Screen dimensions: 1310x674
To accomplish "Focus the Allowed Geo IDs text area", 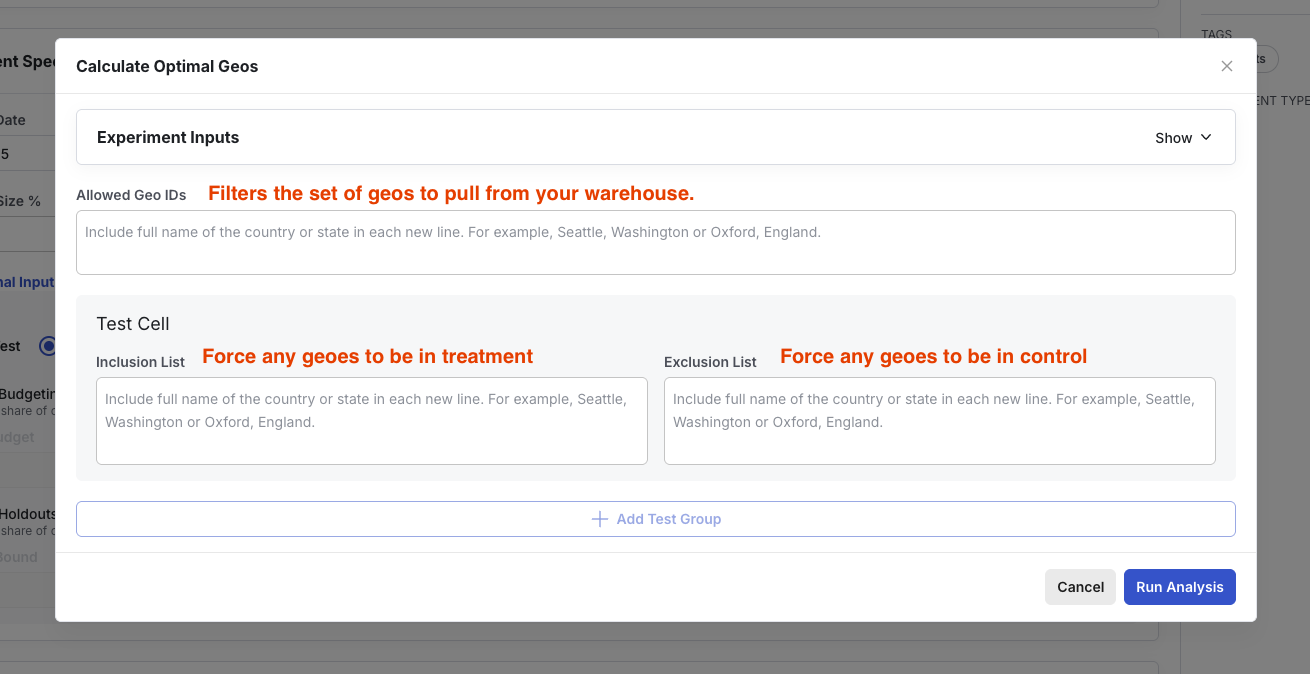I will (656, 242).
